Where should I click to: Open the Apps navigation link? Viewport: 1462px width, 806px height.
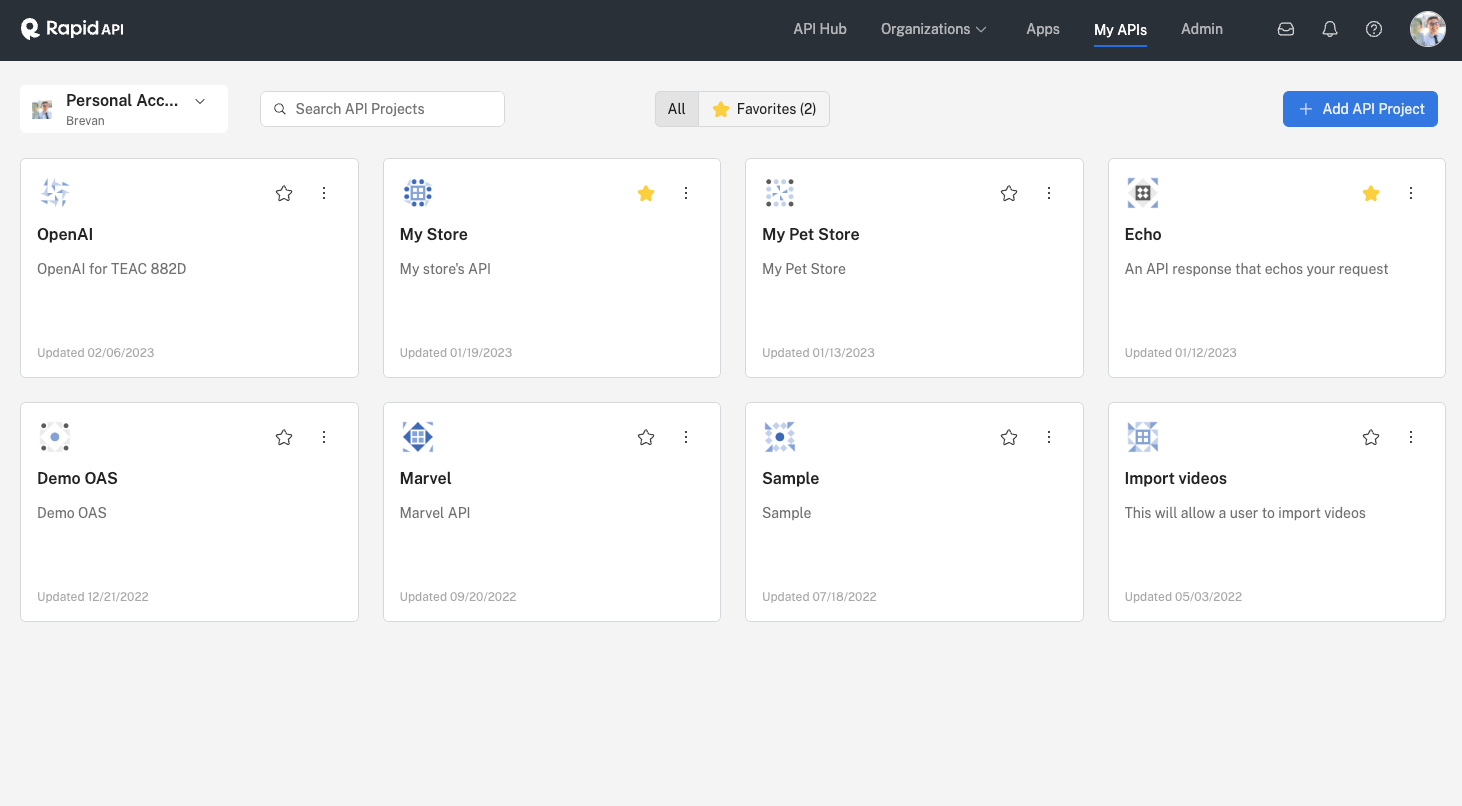click(1042, 29)
